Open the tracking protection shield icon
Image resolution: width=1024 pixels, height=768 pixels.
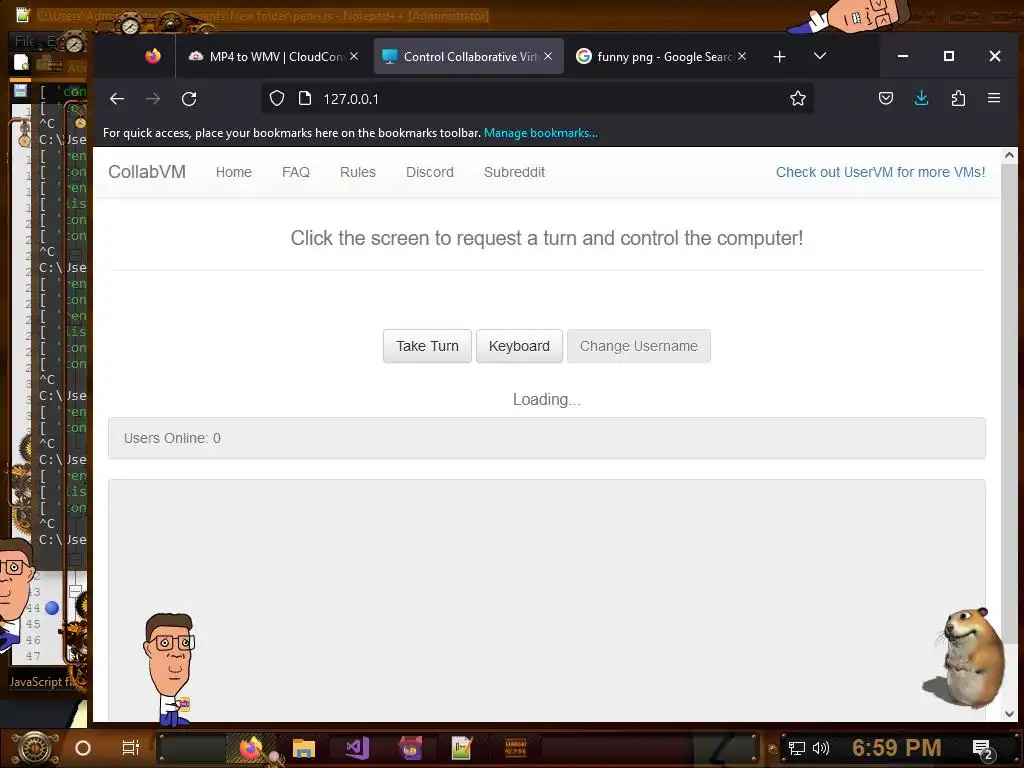(x=277, y=99)
